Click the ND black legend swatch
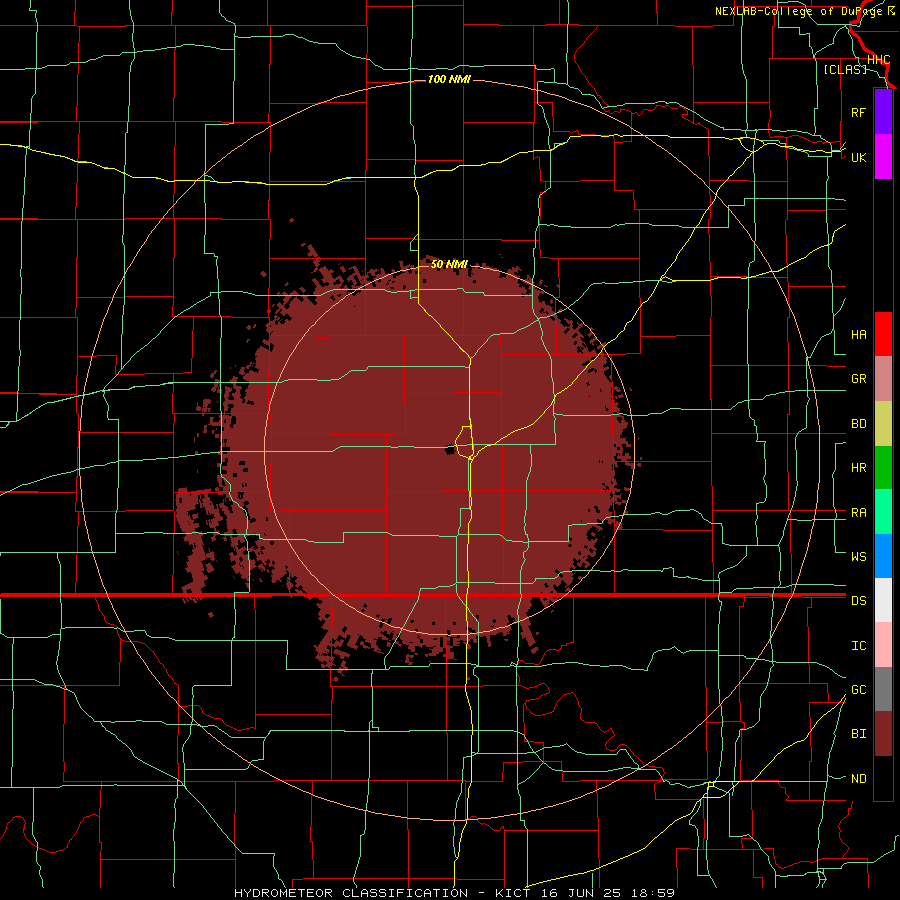This screenshot has width=900, height=900. click(x=883, y=778)
